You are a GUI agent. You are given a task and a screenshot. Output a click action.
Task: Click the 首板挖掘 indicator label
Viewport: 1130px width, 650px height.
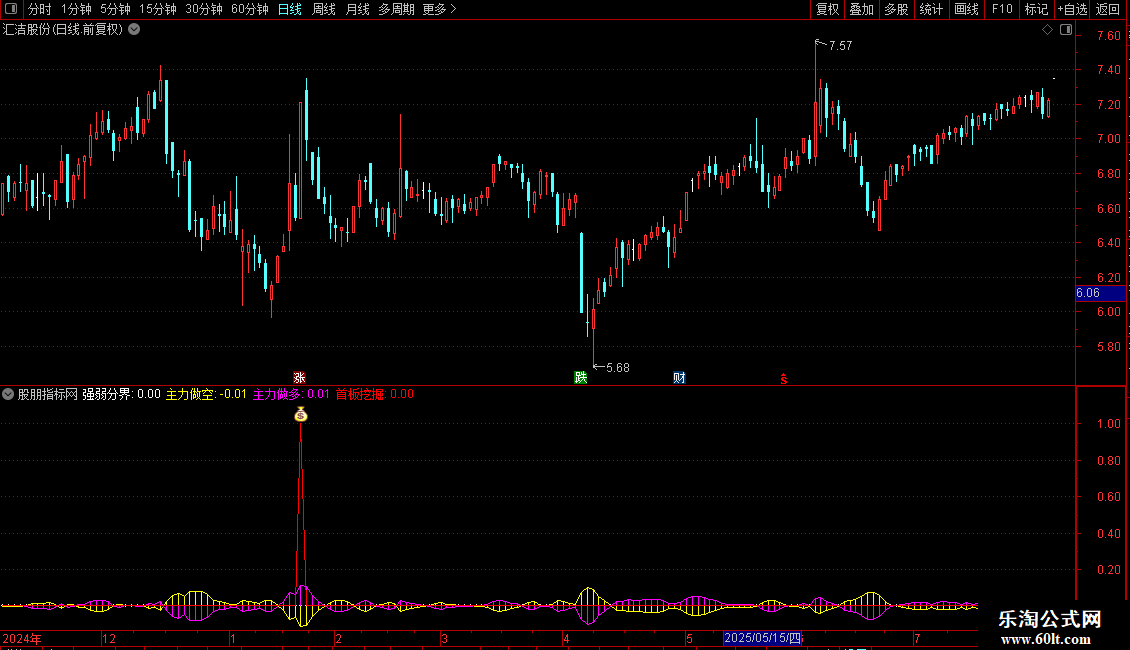375,394
